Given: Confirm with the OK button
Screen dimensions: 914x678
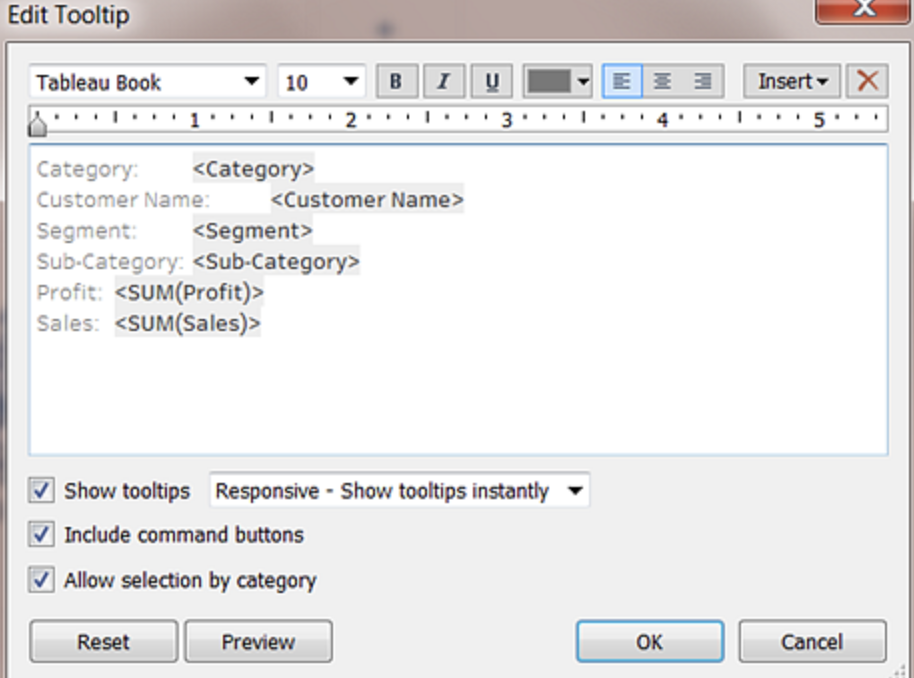Looking at the screenshot, I should [650, 641].
